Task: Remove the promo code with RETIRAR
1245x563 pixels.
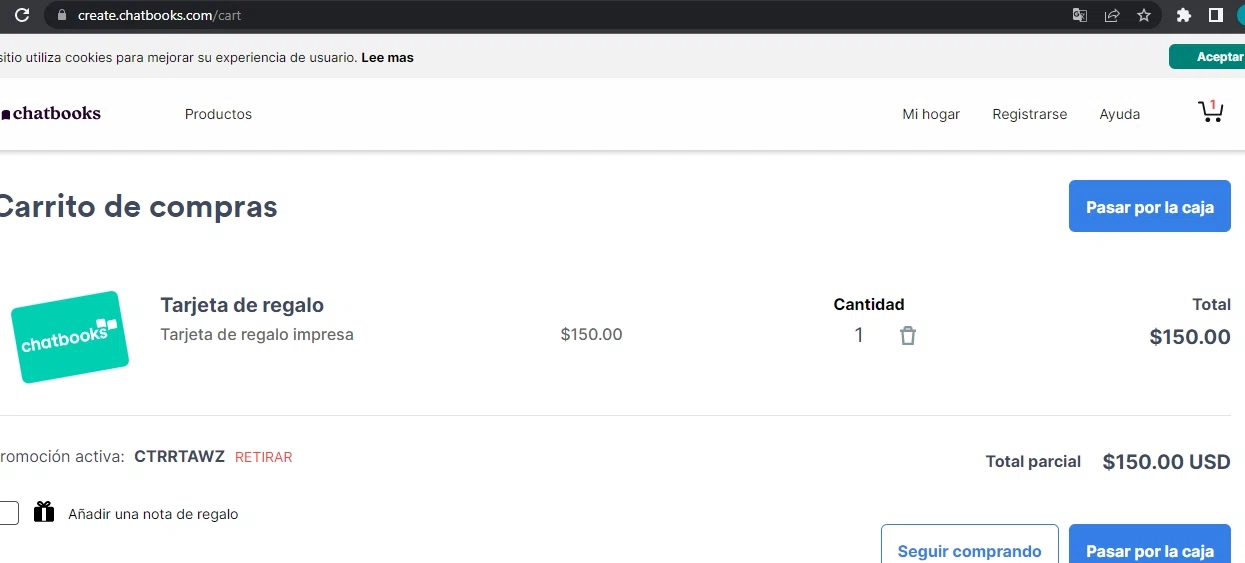Action: coord(264,457)
